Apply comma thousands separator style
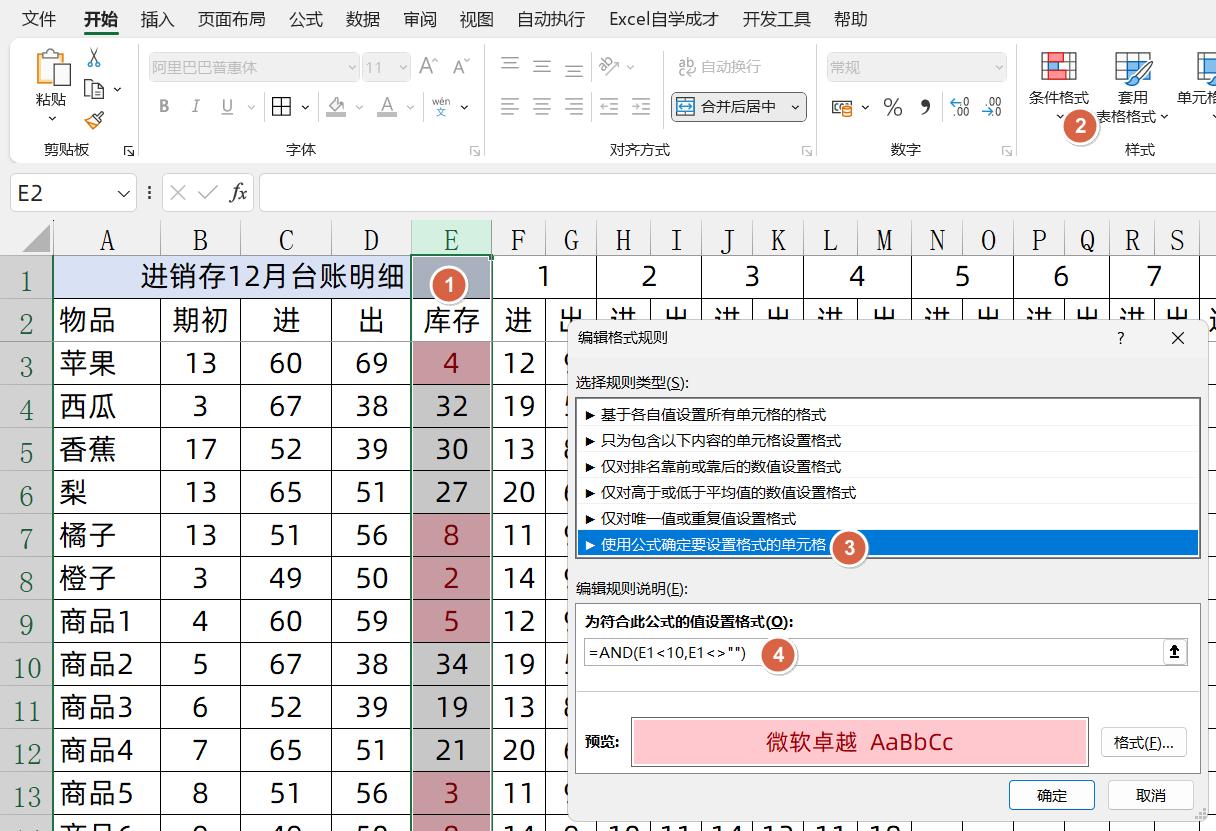The width and height of the screenshot is (1216, 831). [925, 107]
